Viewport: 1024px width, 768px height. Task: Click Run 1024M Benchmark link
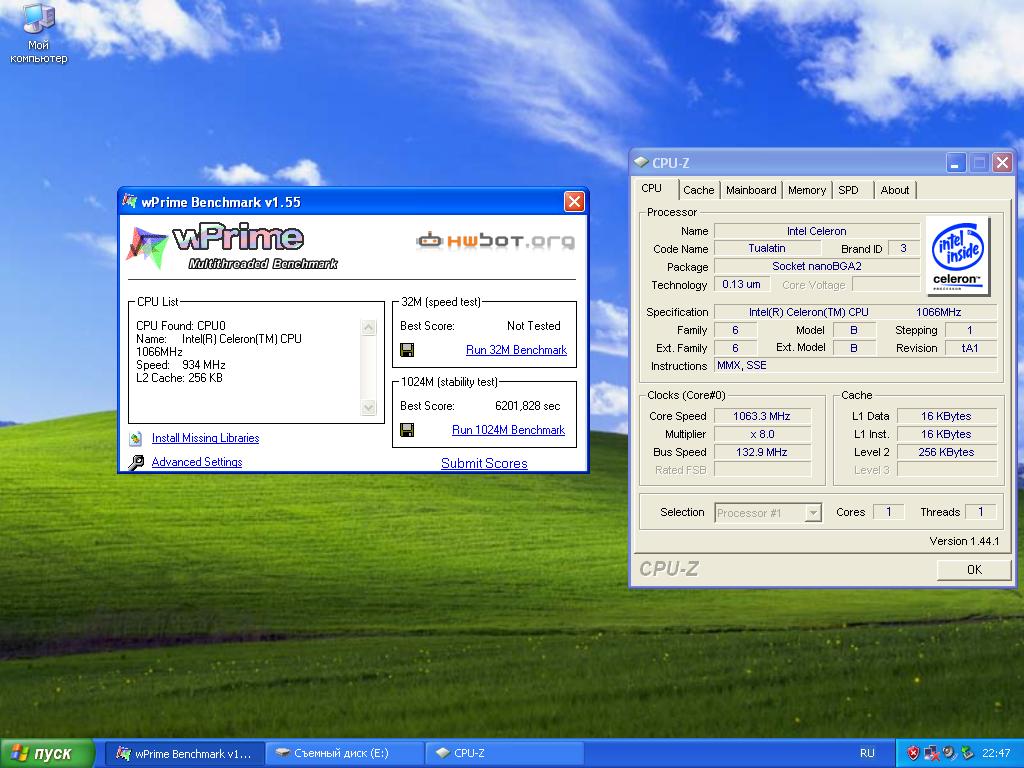pyautogui.click(x=508, y=430)
